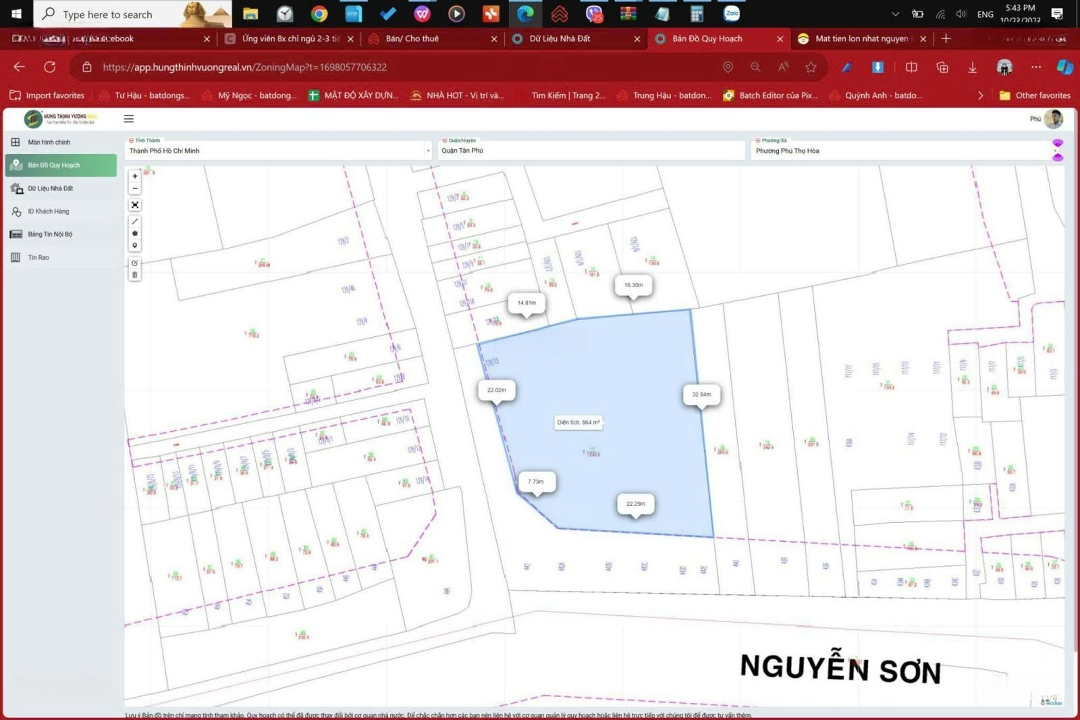Click the fullscreen map icon

[135, 205]
